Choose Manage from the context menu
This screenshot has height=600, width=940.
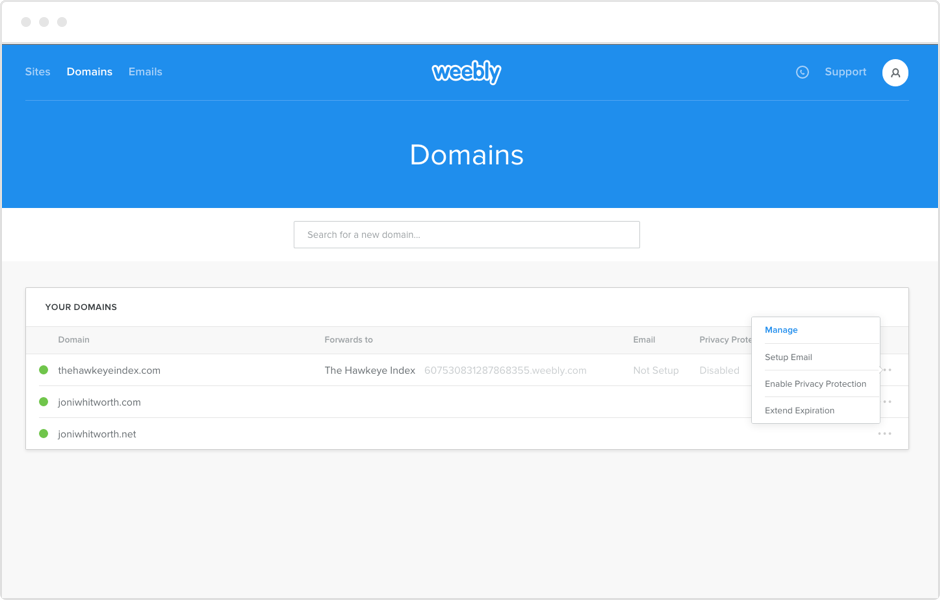click(x=781, y=330)
